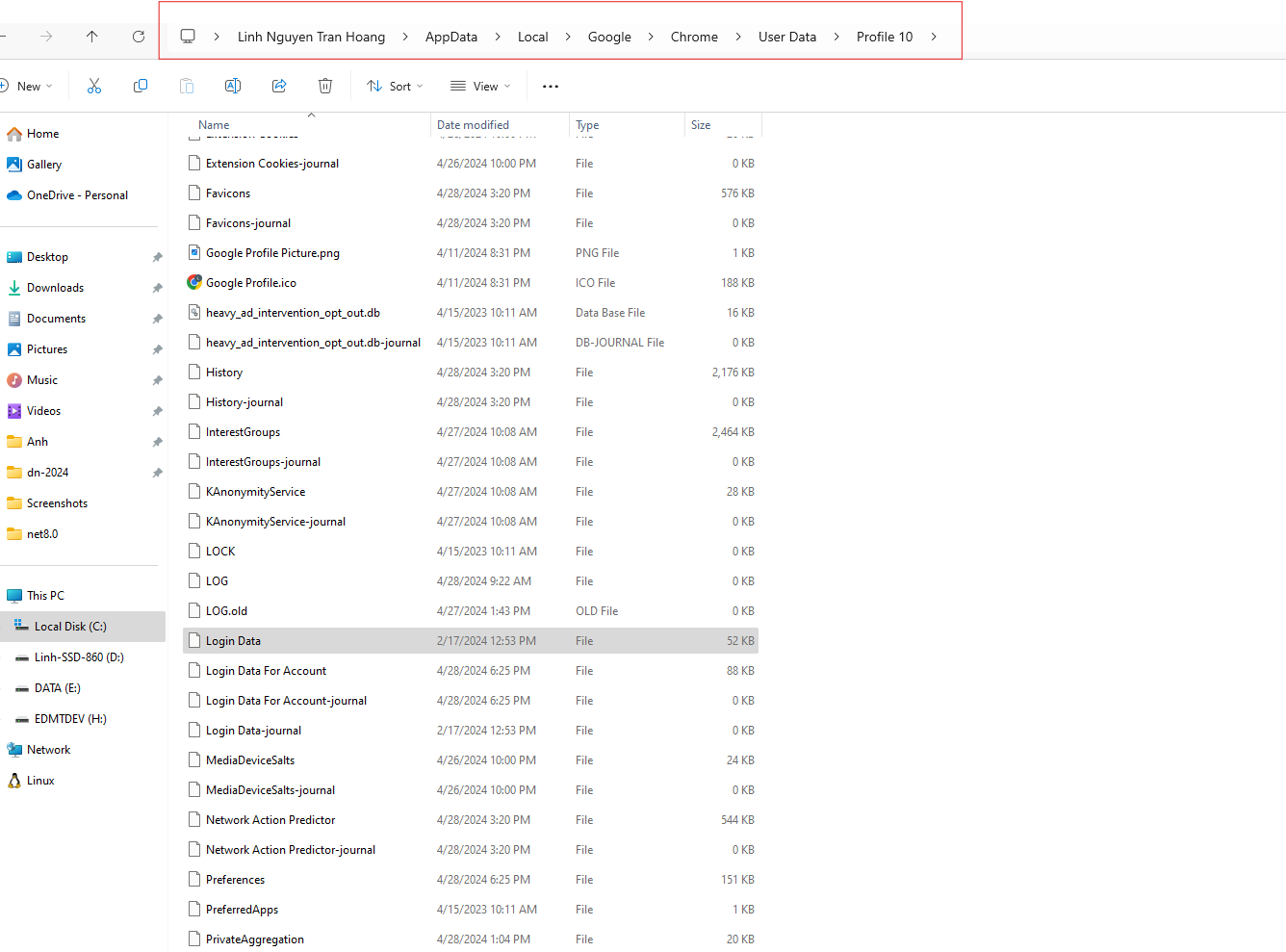Click the Login Data file icon

194,641
